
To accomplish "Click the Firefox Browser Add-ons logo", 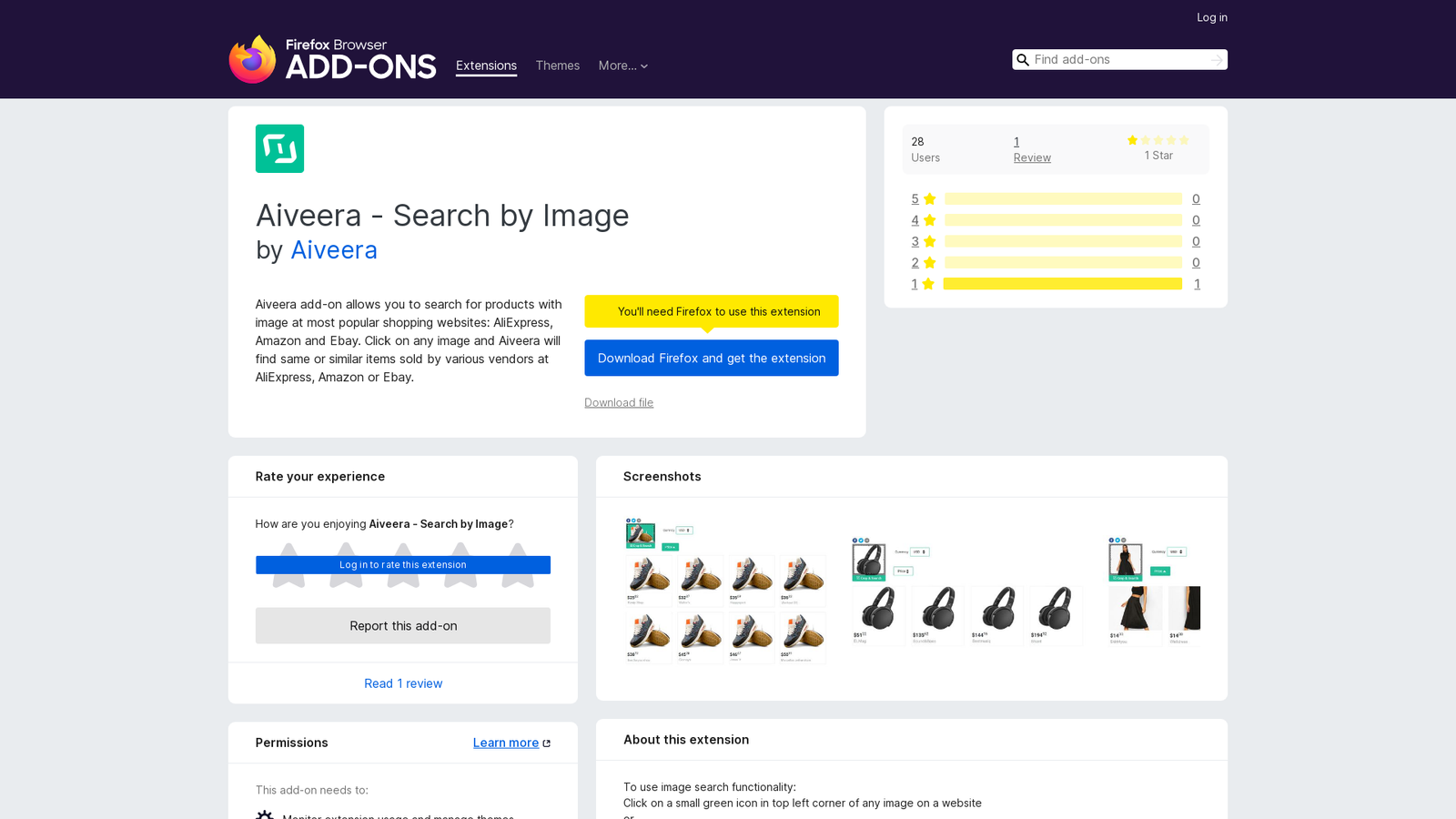I will pos(332,59).
